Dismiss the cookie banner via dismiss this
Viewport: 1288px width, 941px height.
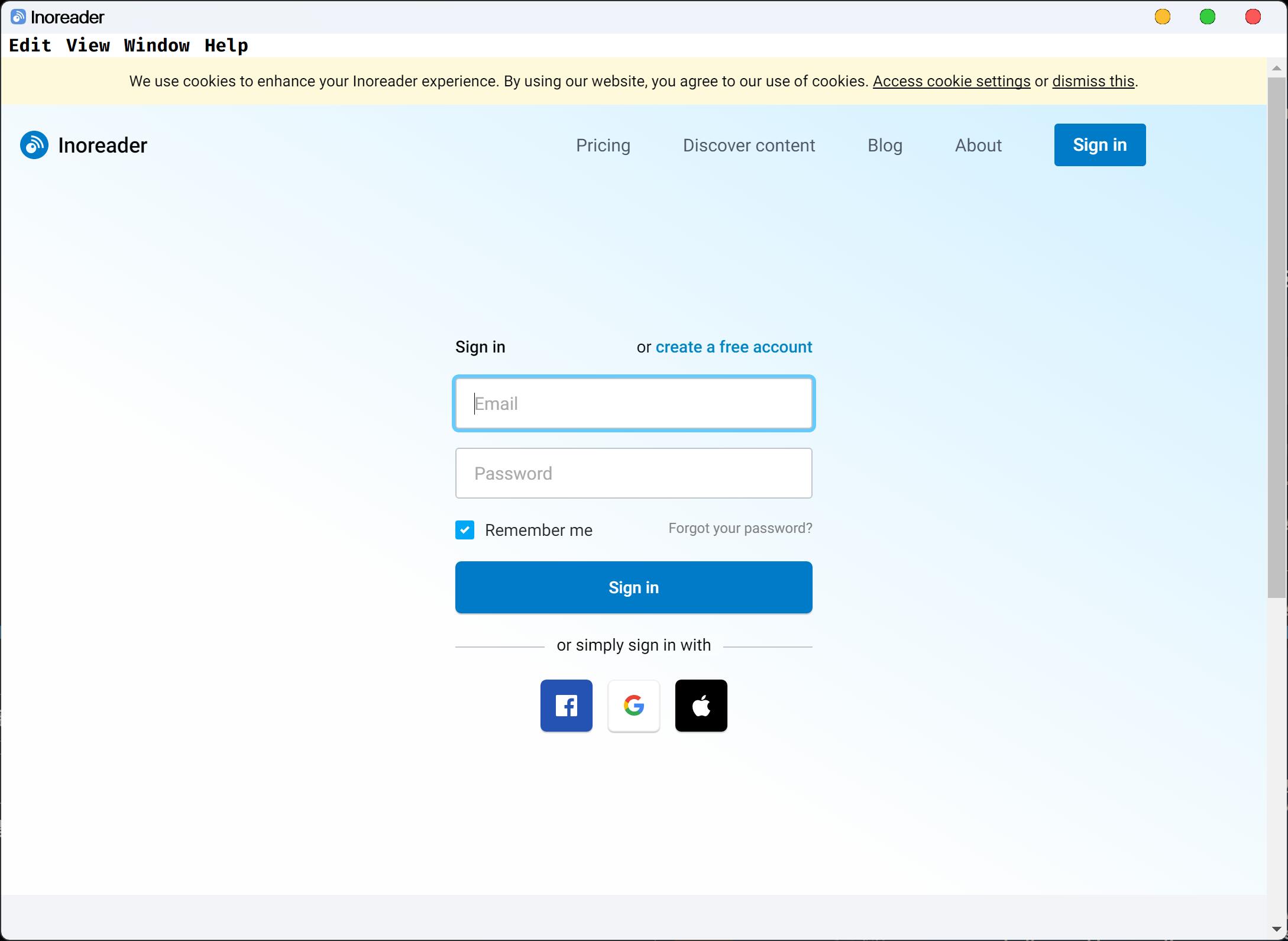(x=1093, y=81)
